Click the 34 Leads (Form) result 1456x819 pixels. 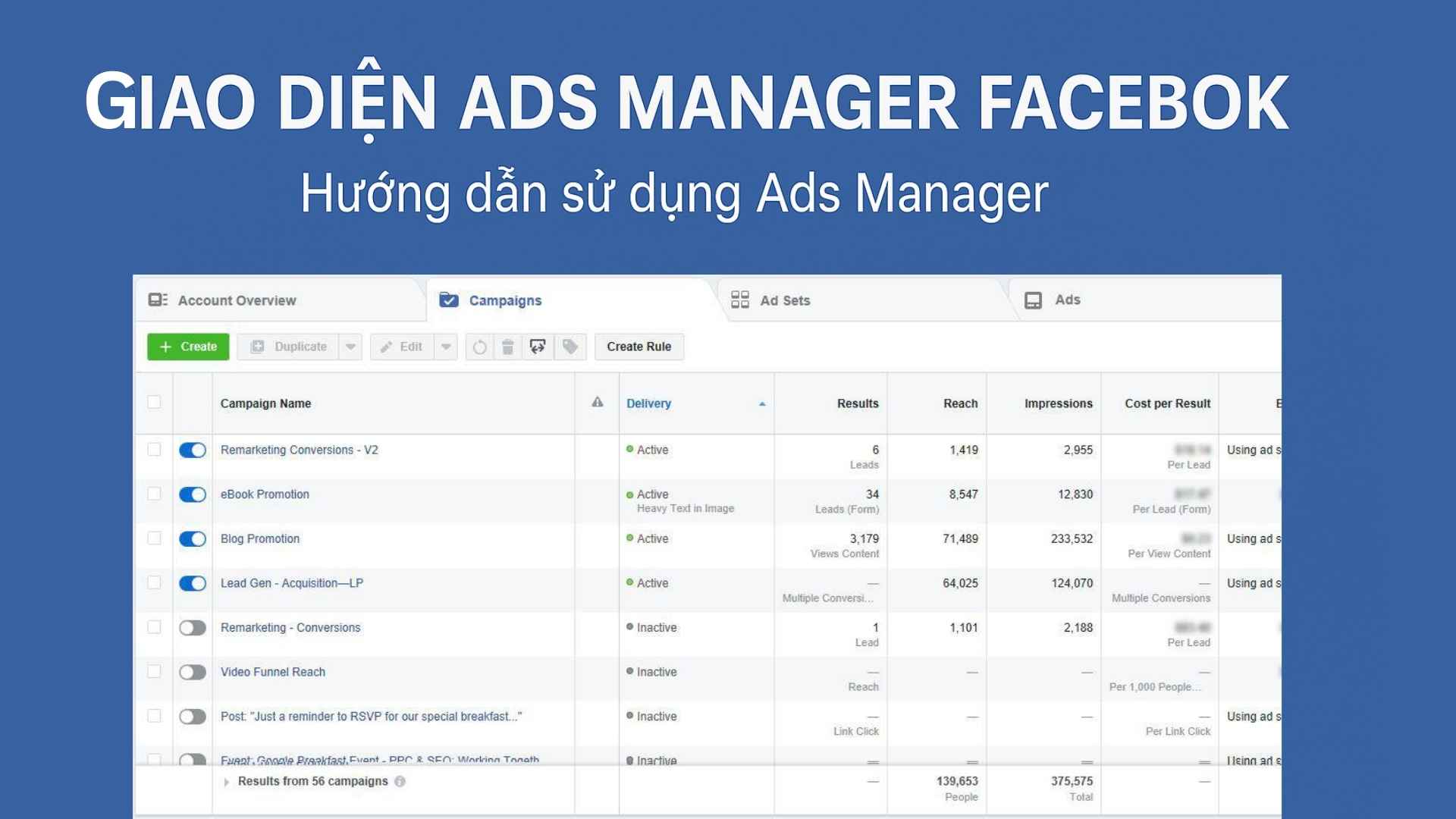[847, 501]
